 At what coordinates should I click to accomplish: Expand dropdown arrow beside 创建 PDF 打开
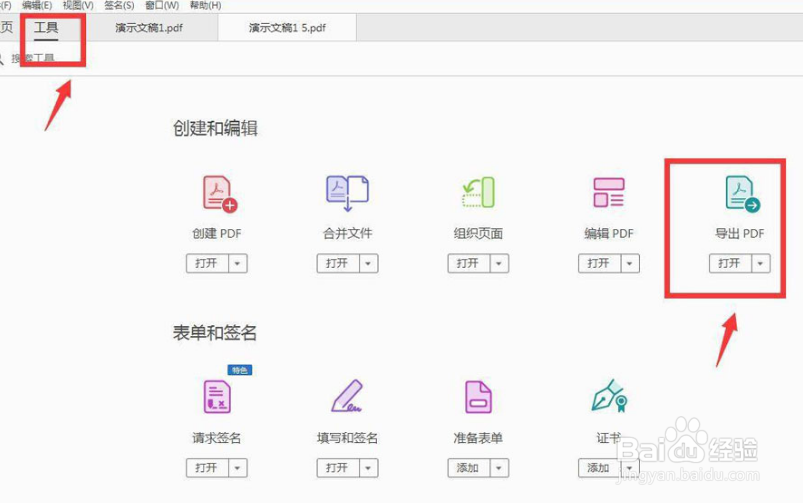pos(238,263)
